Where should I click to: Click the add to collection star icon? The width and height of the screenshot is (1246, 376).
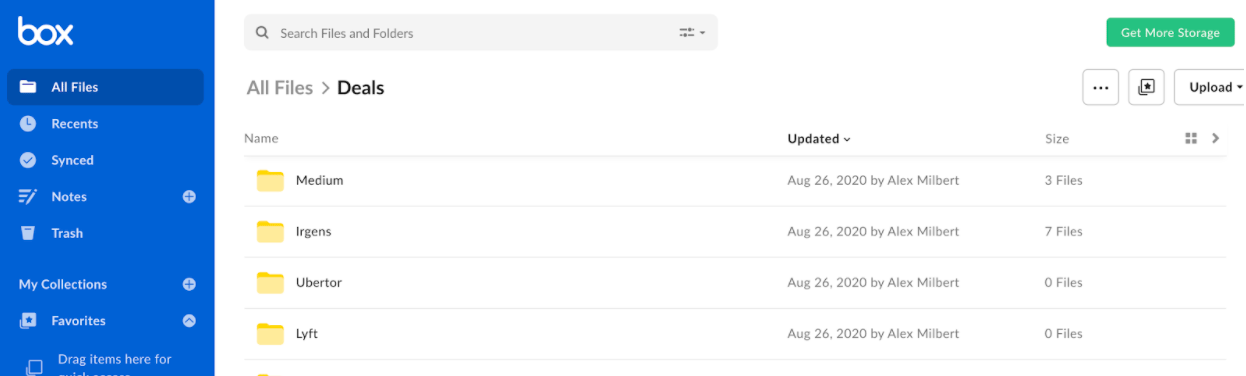click(1146, 87)
